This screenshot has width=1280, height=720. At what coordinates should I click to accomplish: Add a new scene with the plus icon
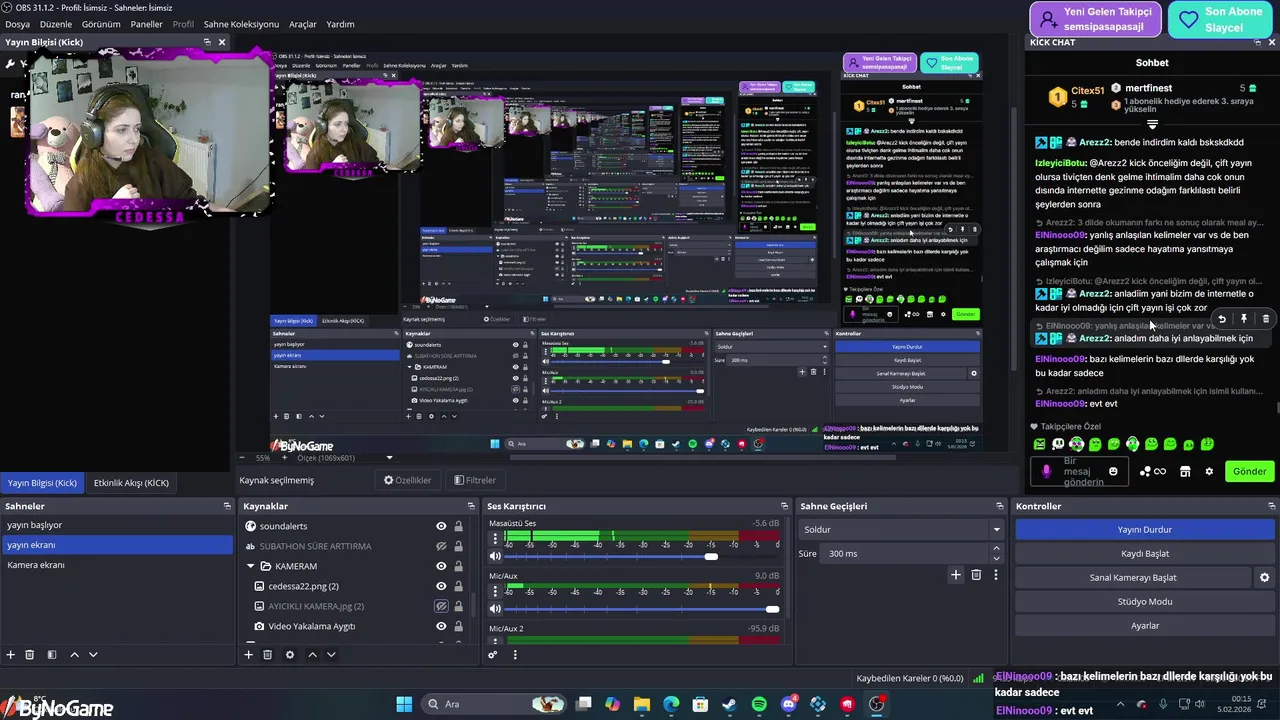[x=11, y=655]
